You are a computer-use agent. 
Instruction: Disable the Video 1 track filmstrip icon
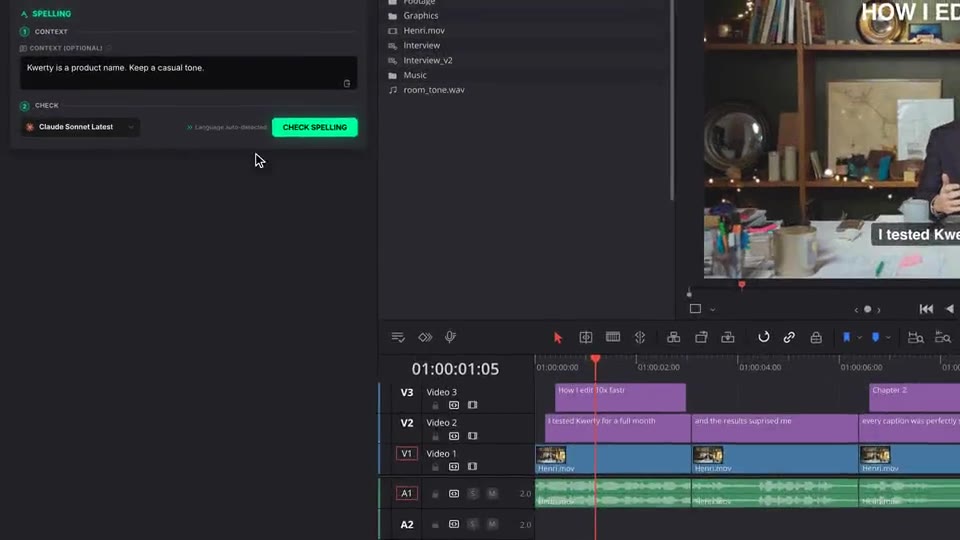coord(473,467)
